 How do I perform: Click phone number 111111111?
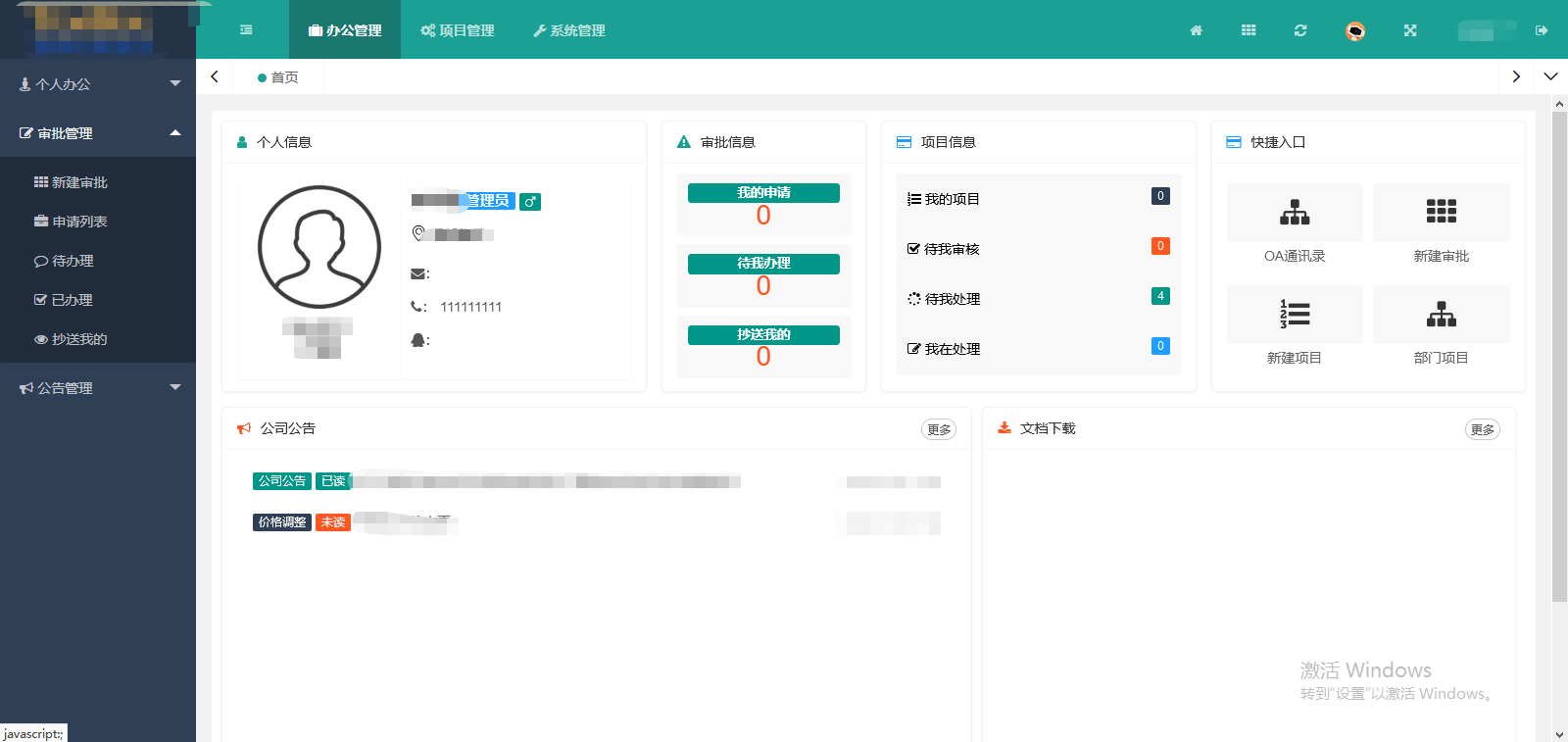[x=471, y=307]
